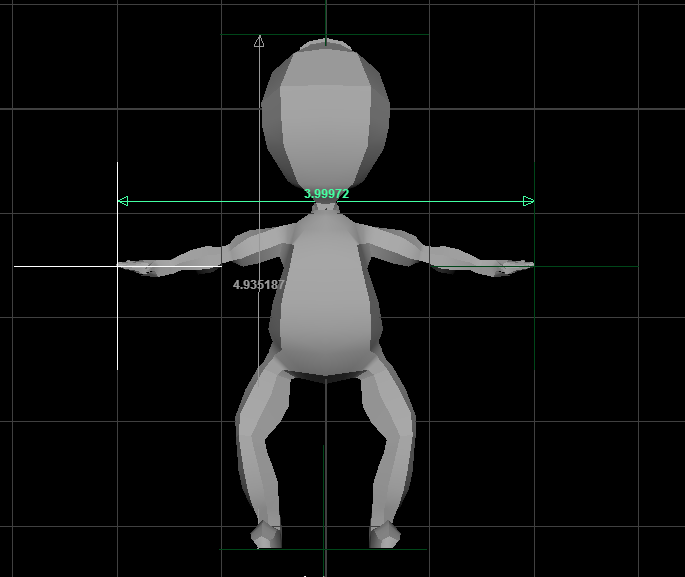Click the gray 4.935187 distance label
Image resolution: width=685 pixels, height=577 pixels.
tap(259, 285)
